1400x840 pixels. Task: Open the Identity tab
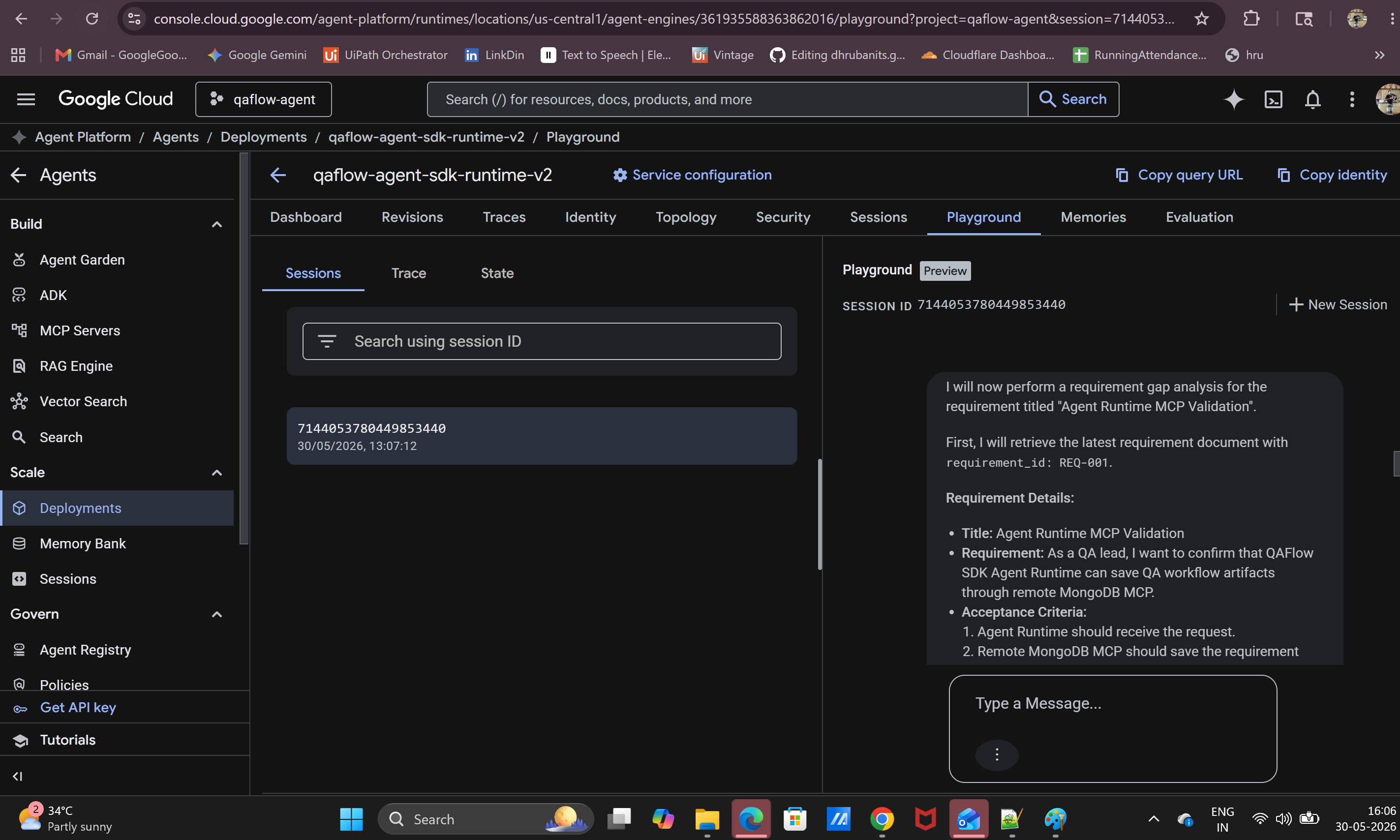coord(590,217)
